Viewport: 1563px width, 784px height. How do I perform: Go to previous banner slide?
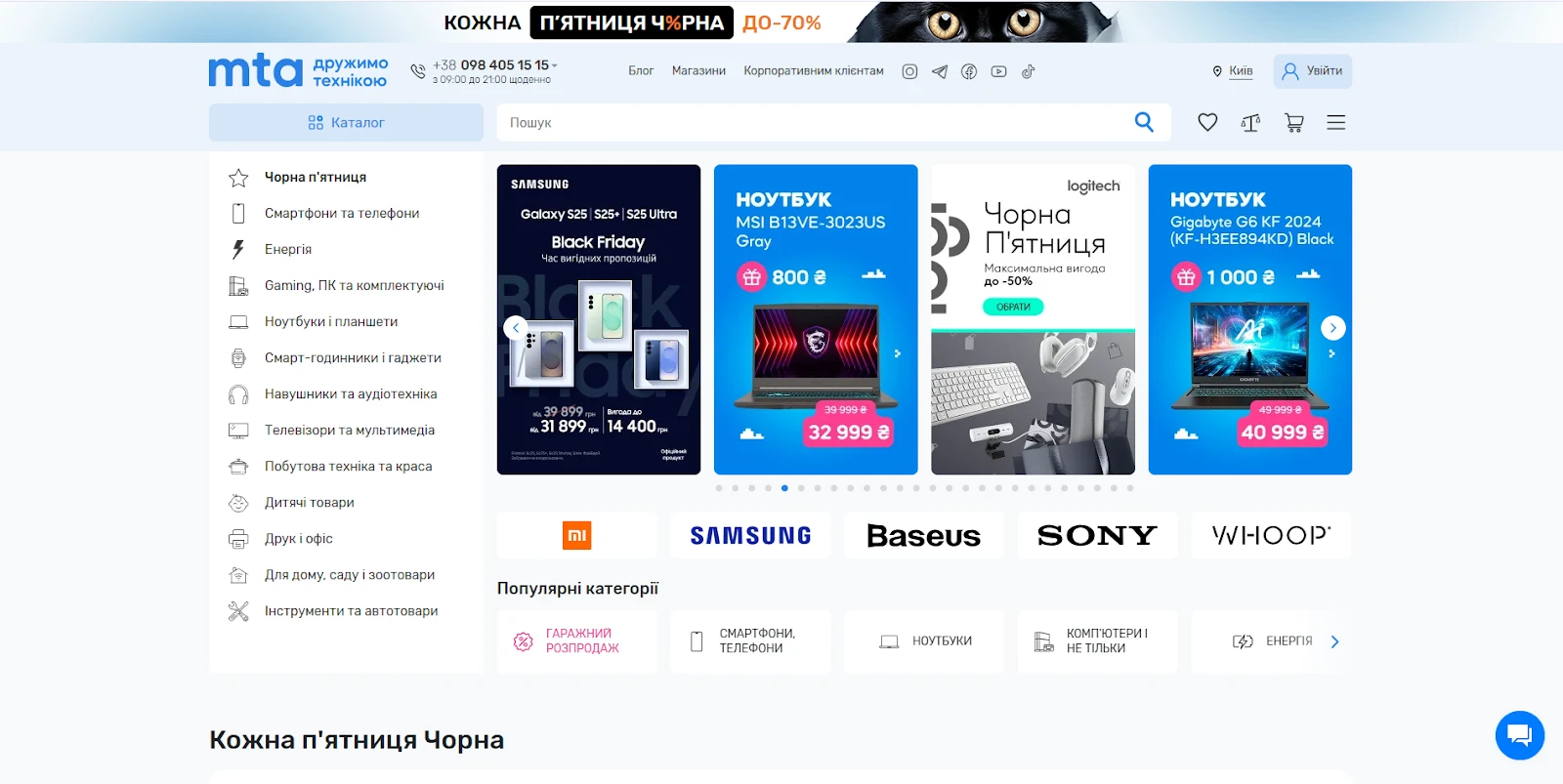pos(516,328)
